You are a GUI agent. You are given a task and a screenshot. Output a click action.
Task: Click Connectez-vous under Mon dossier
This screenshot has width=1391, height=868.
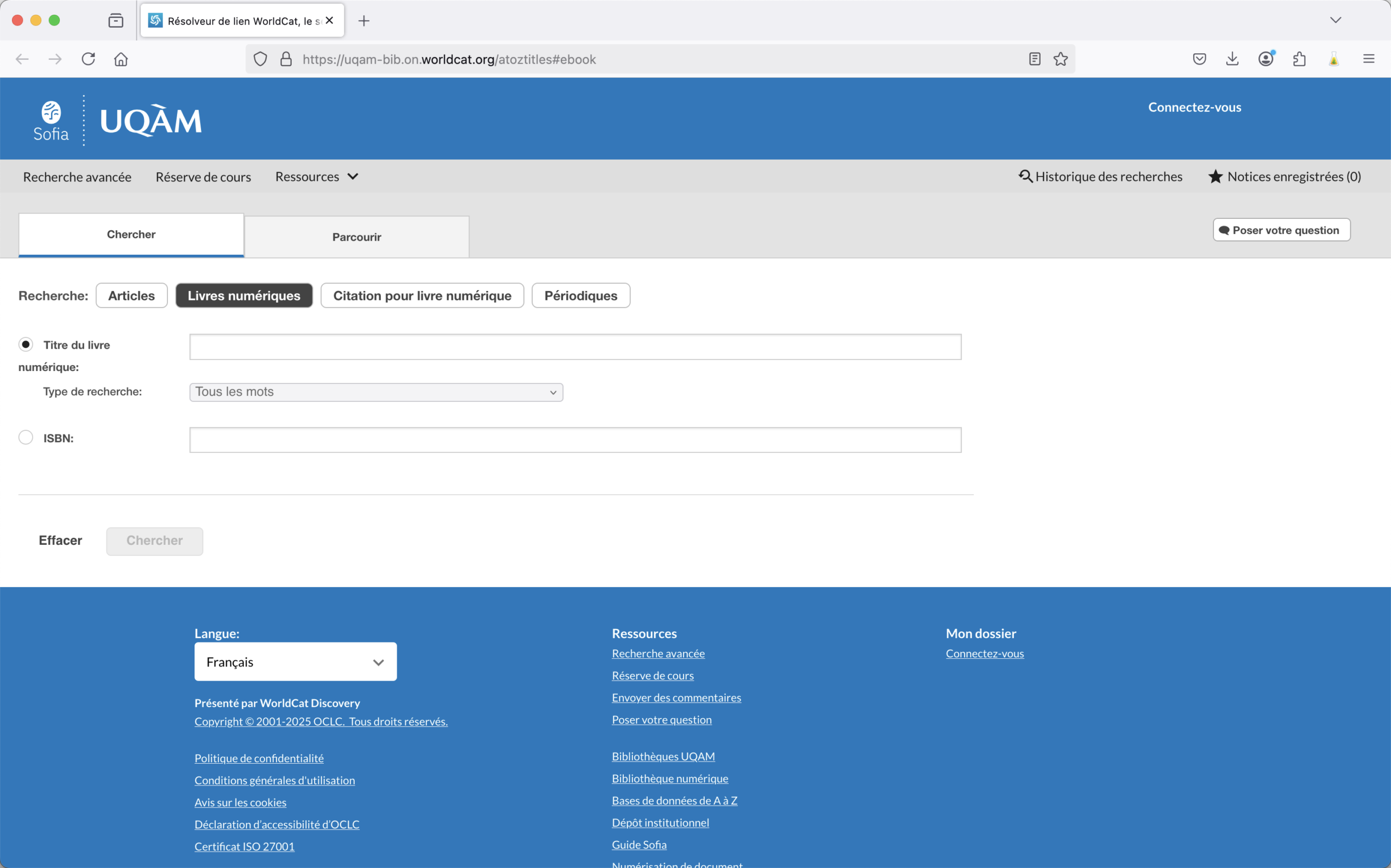point(985,653)
